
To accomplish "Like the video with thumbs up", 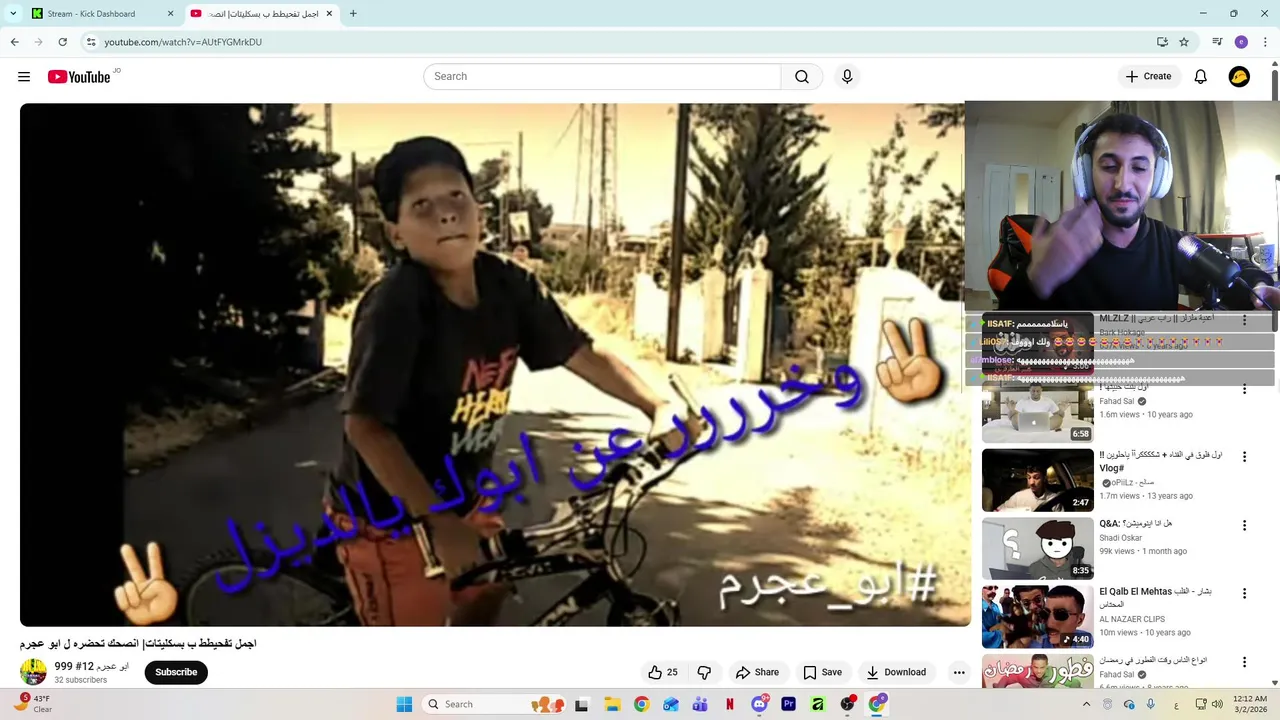I will point(663,672).
